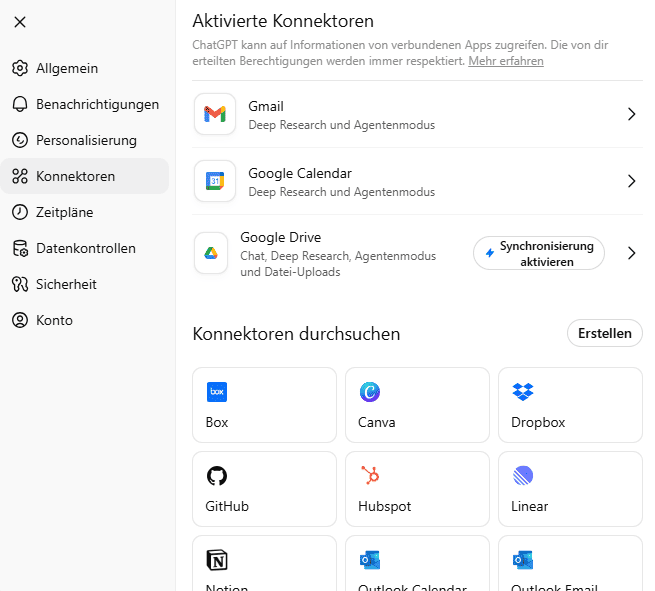
Task: Click the GitHub connector name label
Action: [227, 506]
